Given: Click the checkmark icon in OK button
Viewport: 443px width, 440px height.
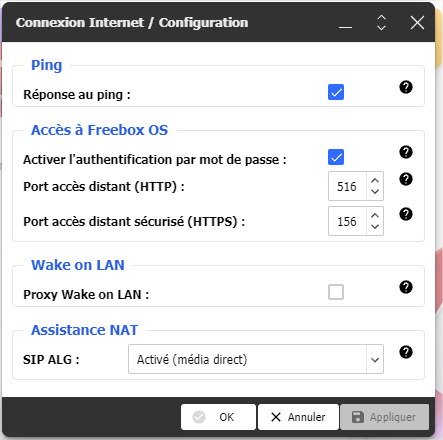Looking at the screenshot, I should click(199, 417).
